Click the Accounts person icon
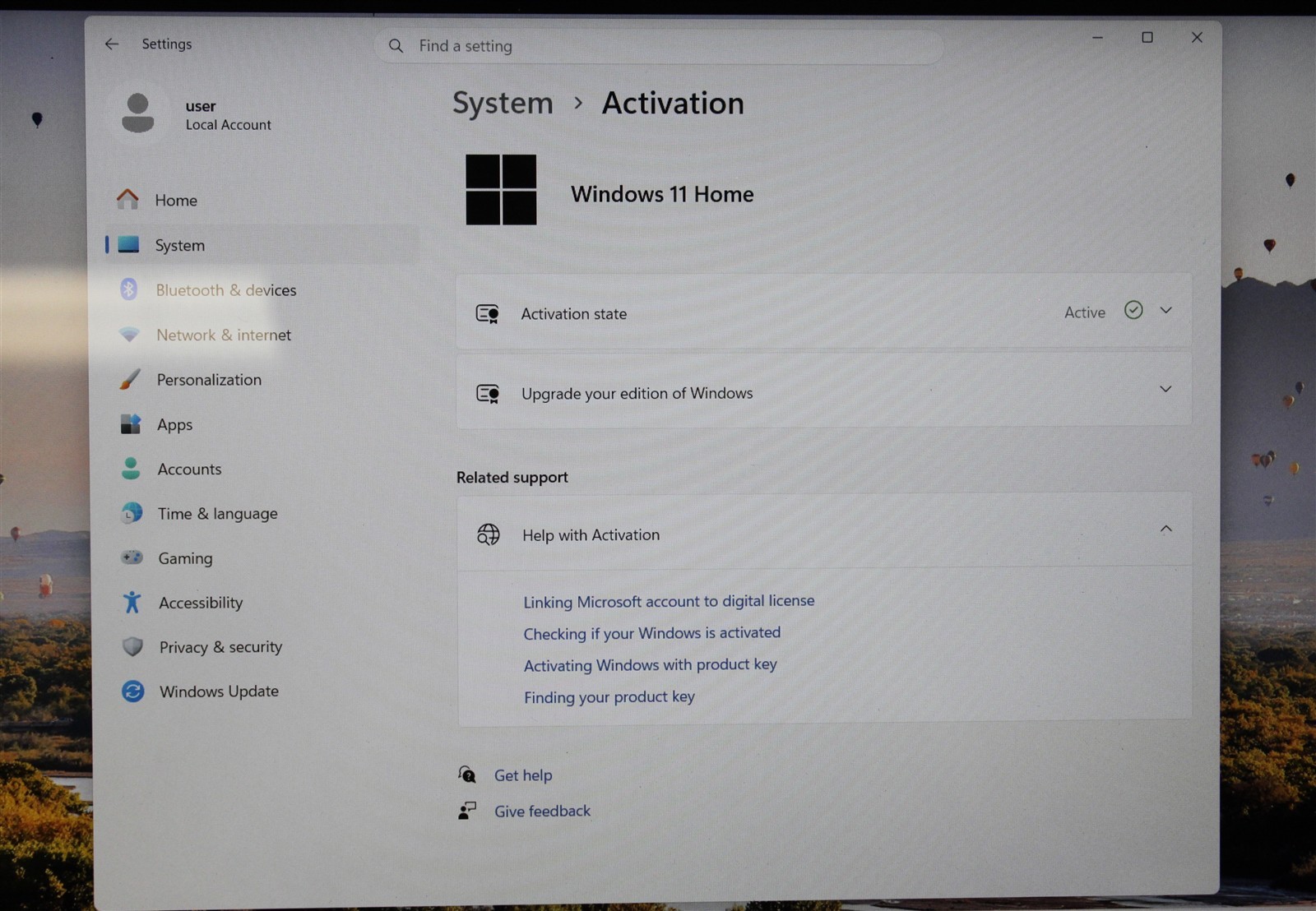Screen dimensions: 1316x911 [131, 469]
